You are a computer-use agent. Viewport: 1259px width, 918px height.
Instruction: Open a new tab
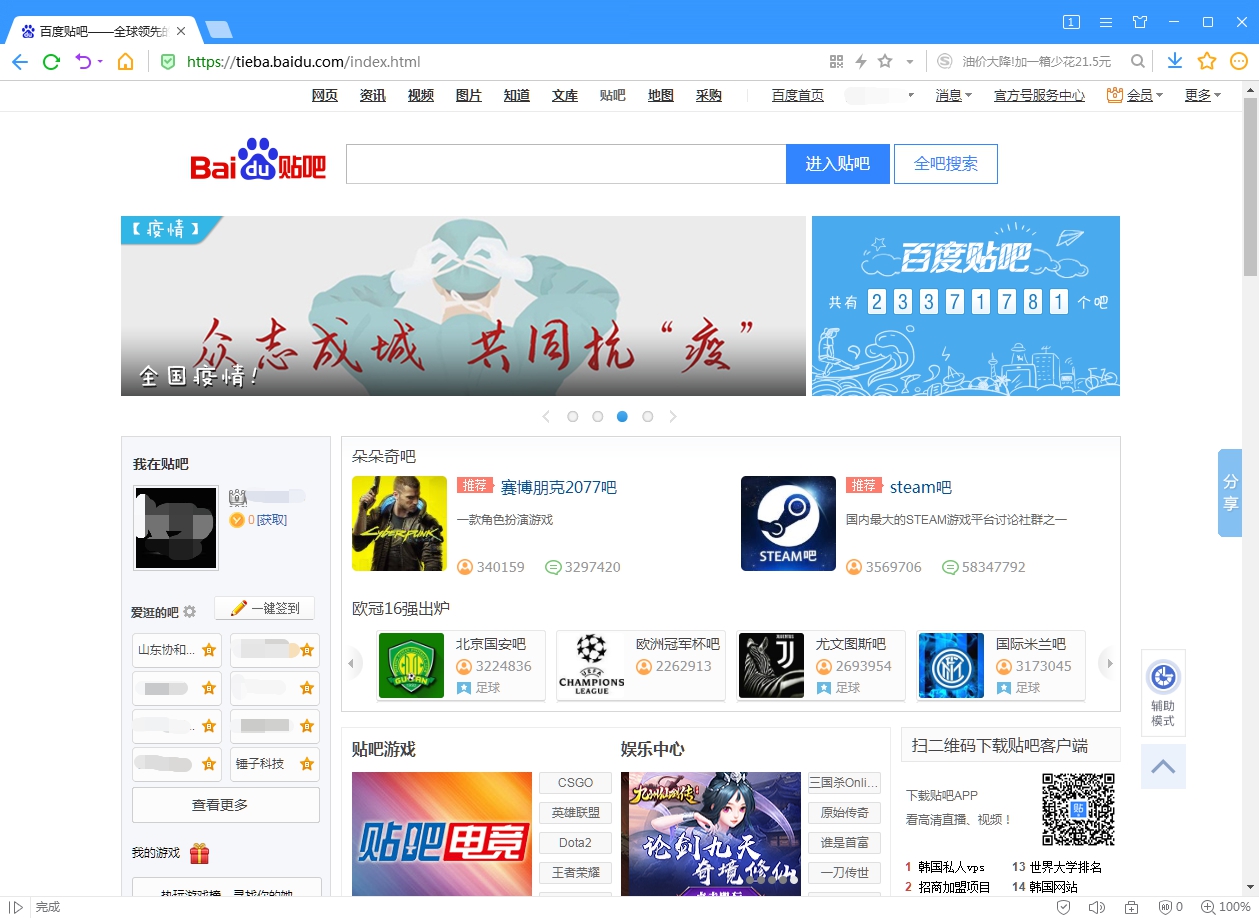217,30
